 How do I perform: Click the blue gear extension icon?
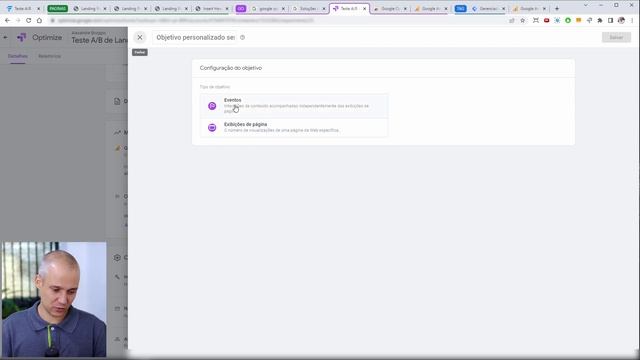tap(557, 20)
